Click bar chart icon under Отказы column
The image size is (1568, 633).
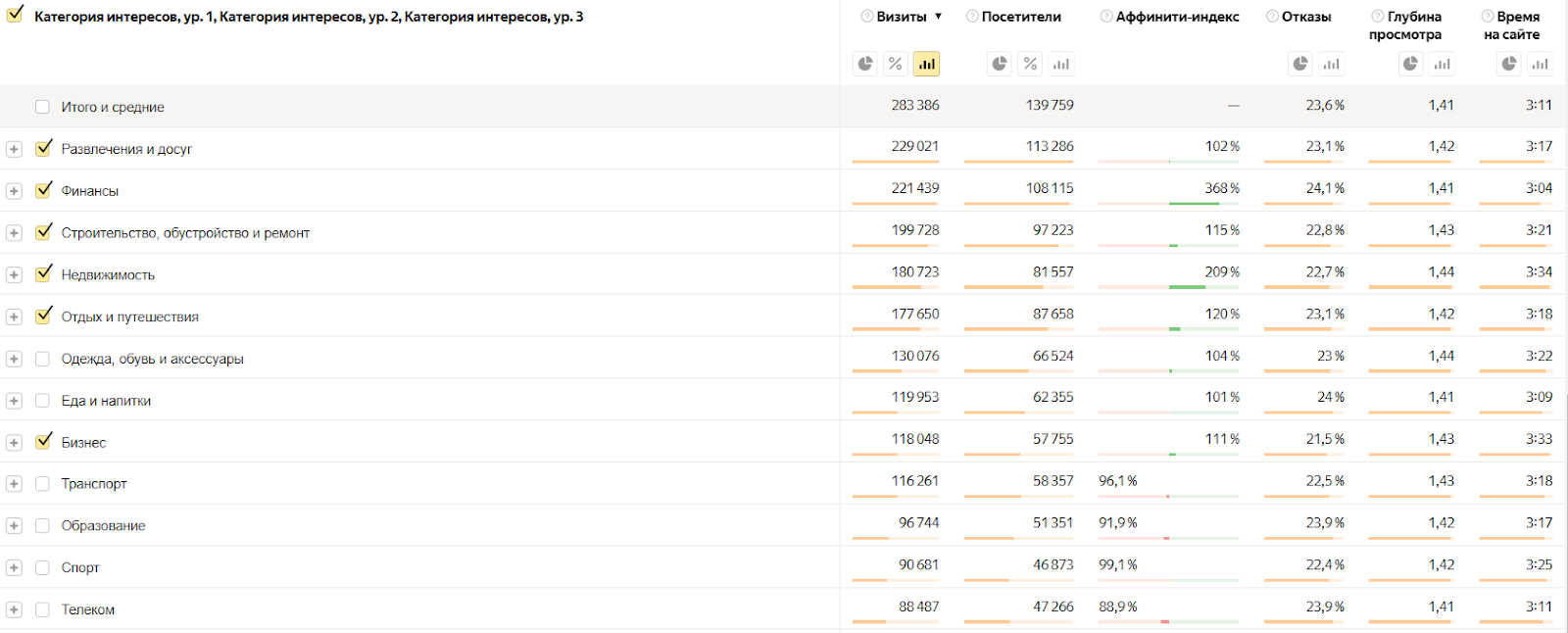coord(1331,64)
